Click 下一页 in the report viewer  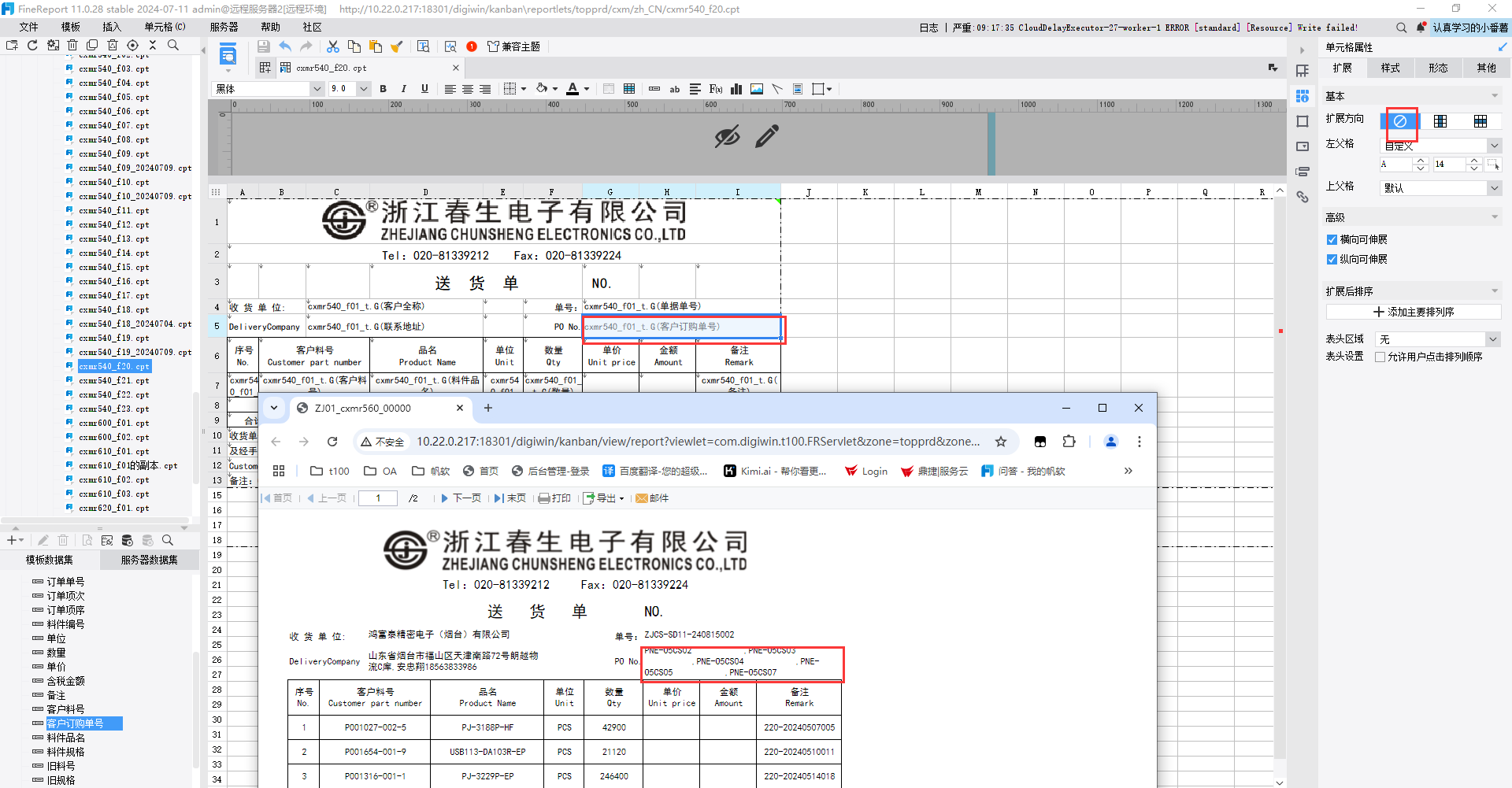(461, 498)
